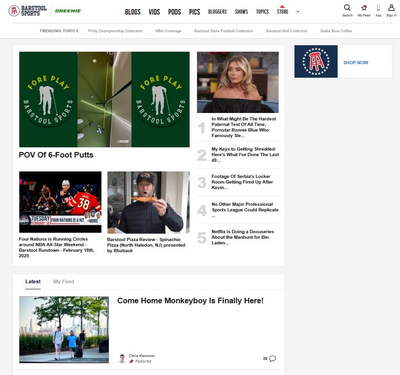Screen dimensions: 400x375
Task: Open the VIDS menu
Action: click(x=154, y=12)
